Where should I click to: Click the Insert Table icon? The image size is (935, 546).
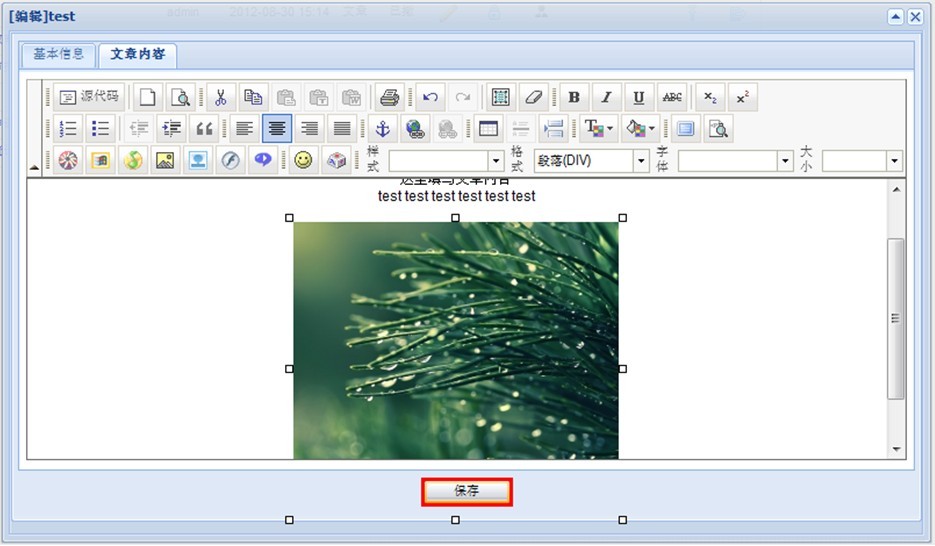[488, 128]
